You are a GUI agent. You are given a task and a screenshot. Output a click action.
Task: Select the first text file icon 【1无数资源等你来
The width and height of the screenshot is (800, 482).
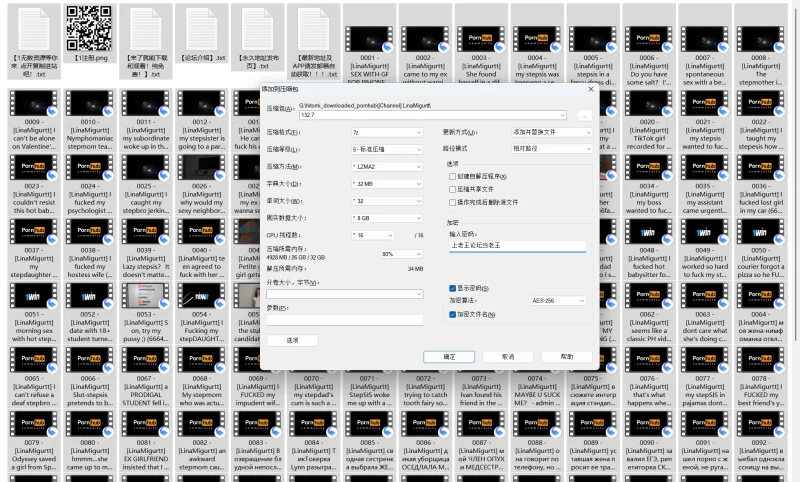32,28
